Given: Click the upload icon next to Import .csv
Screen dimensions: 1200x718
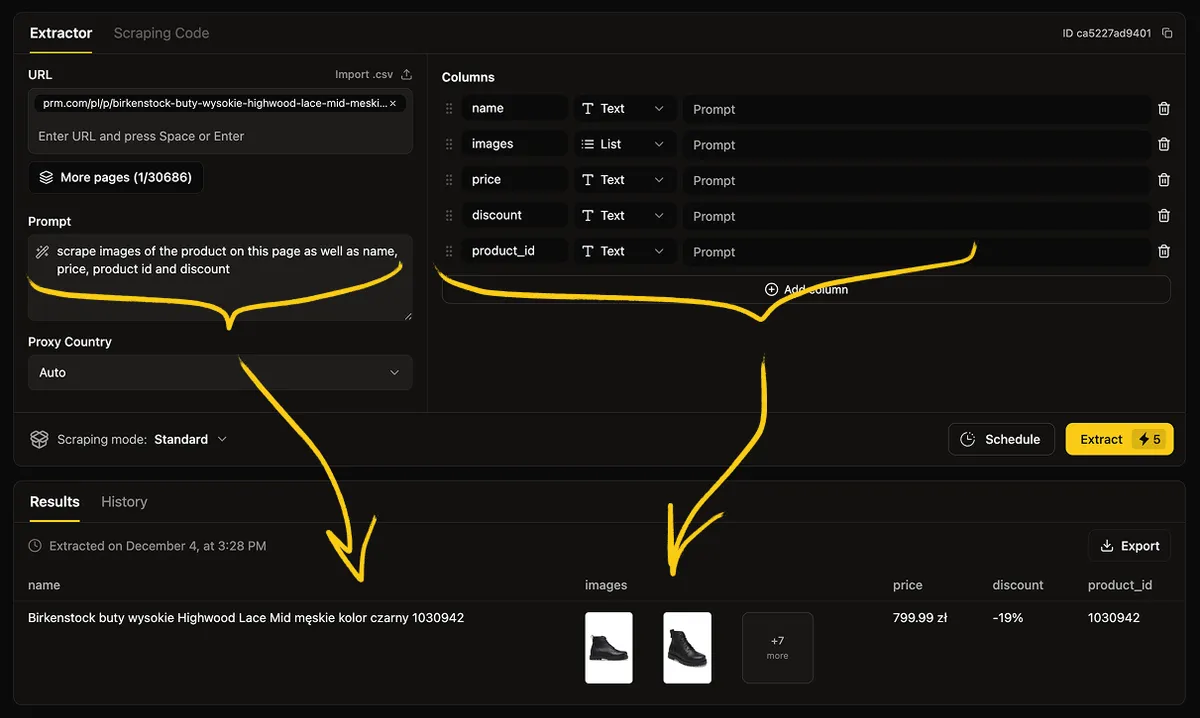Looking at the screenshot, I should click(x=405, y=74).
